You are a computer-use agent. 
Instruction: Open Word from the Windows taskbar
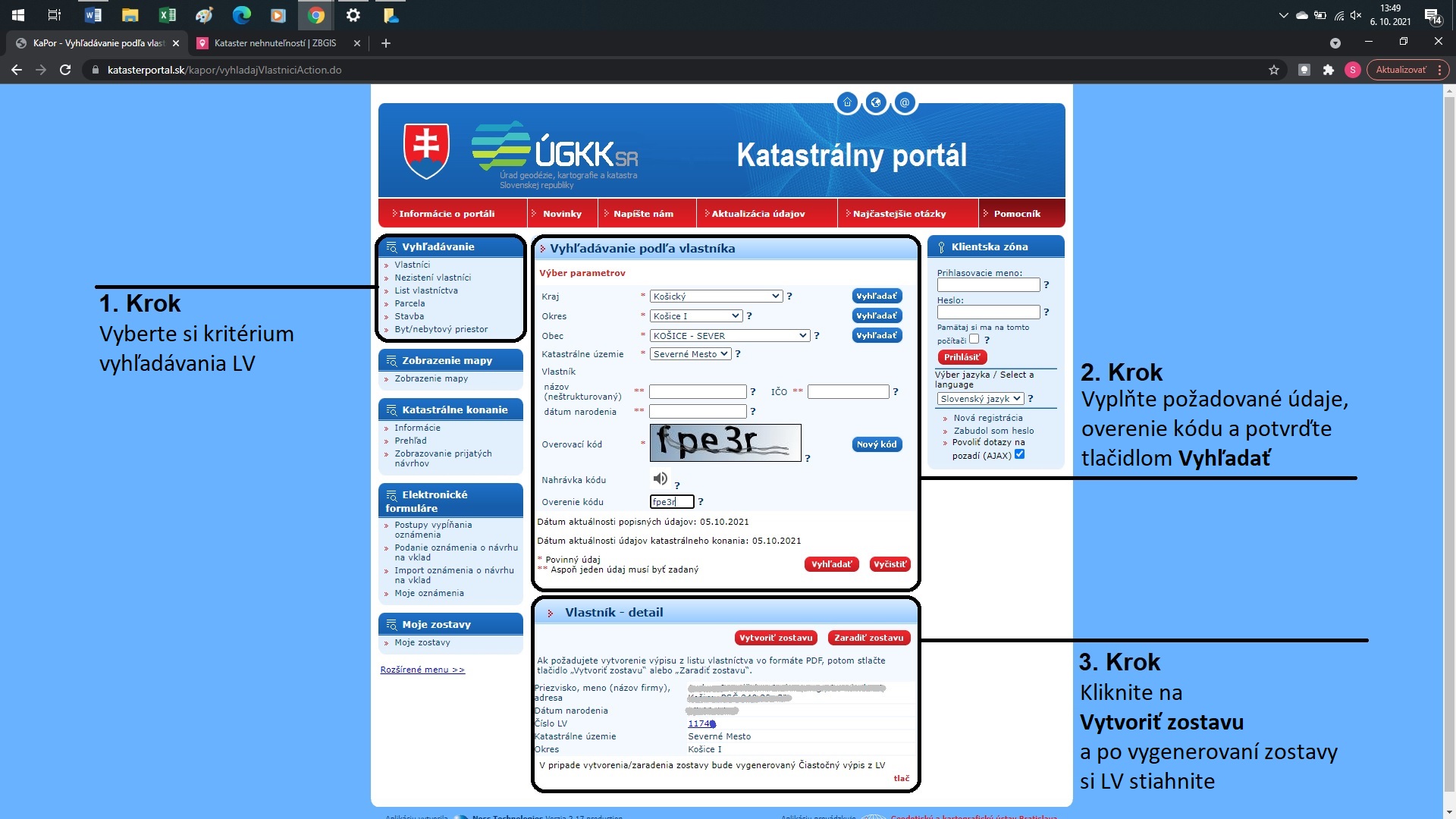(93, 14)
